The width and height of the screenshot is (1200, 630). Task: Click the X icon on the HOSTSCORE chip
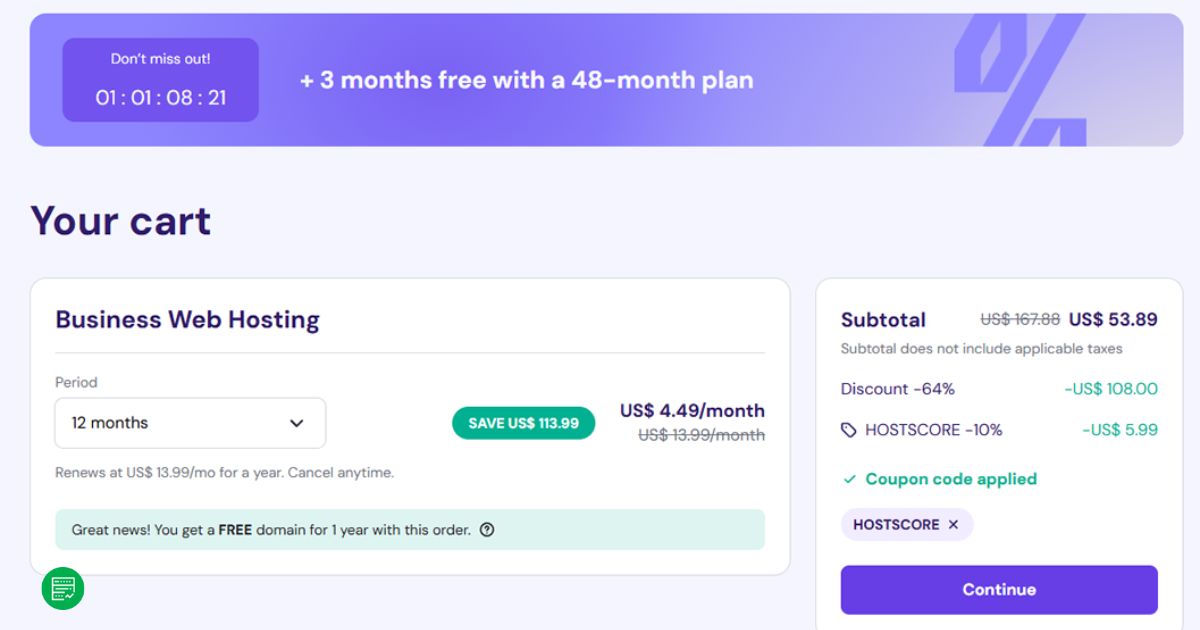953,524
